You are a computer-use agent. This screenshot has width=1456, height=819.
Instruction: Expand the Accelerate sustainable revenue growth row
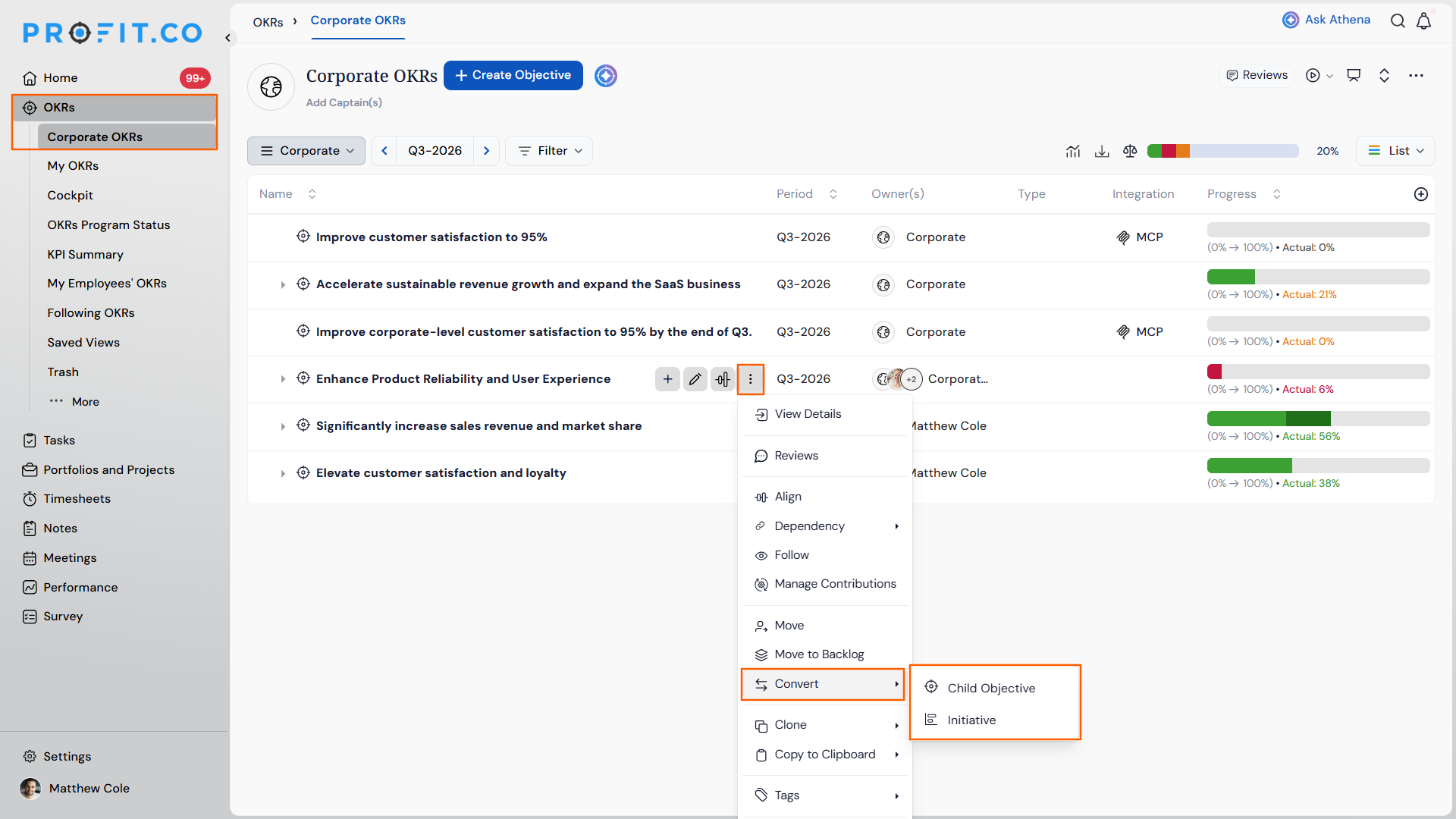pos(283,284)
